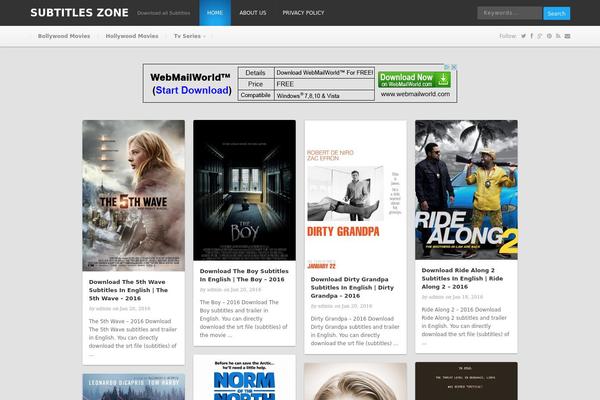Click the Ride Along 2 post excerpt

tap(465, 326)
